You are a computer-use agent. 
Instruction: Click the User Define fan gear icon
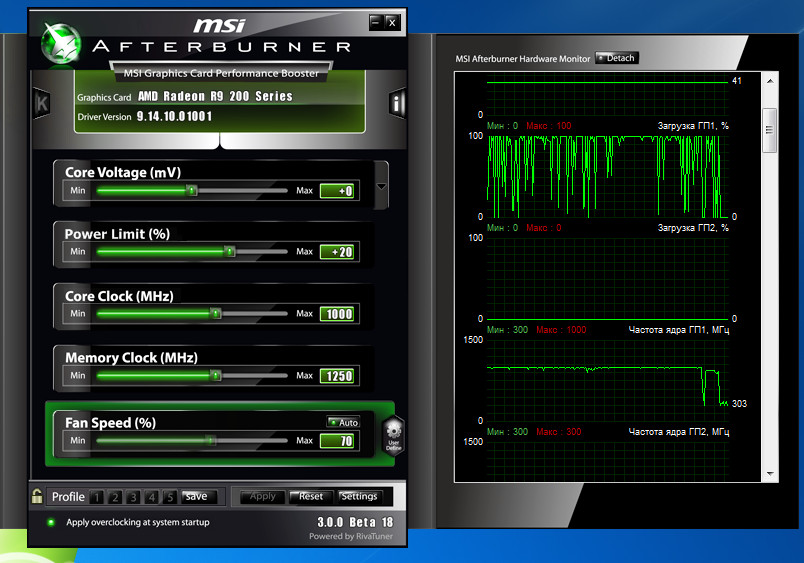(x=393, y=436)
